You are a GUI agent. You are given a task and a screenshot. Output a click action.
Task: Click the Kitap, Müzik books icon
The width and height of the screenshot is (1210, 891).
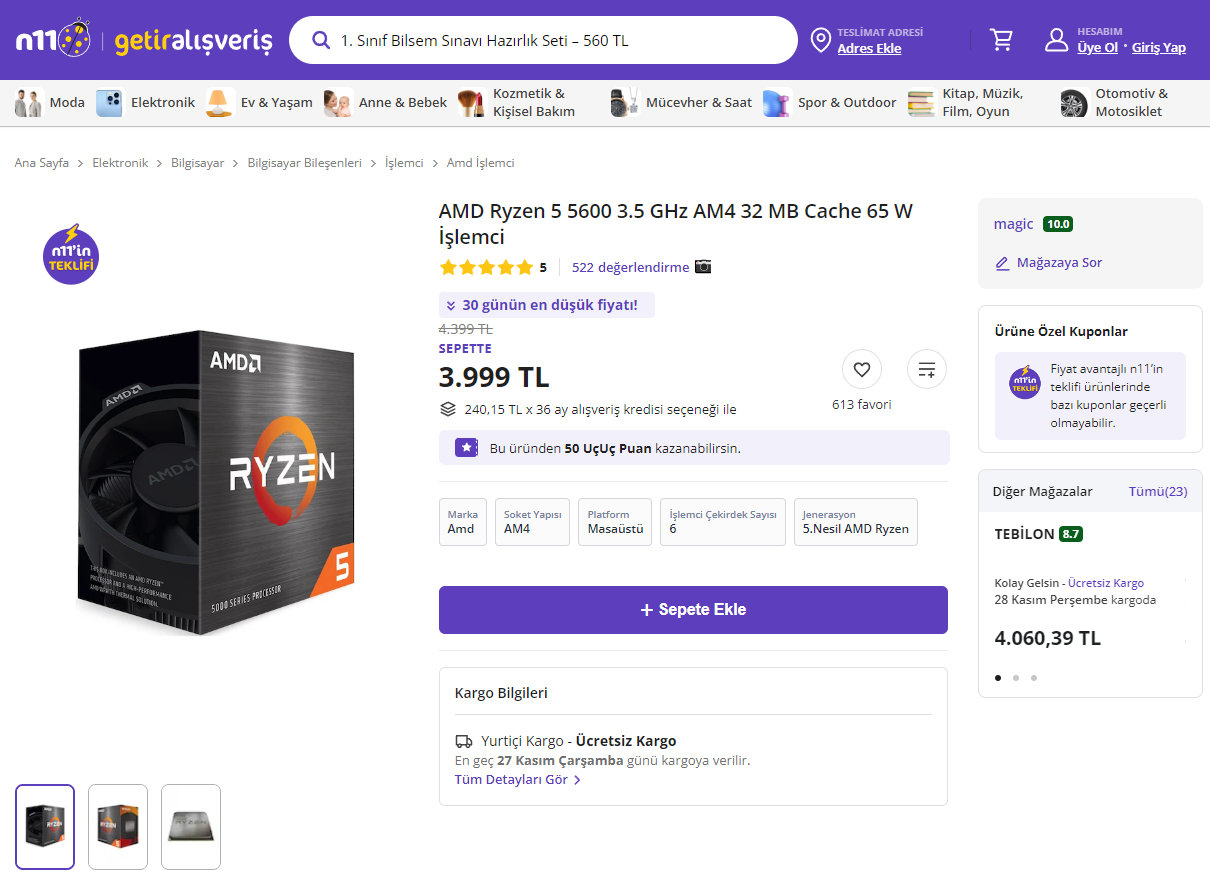(x=921, y=103)
